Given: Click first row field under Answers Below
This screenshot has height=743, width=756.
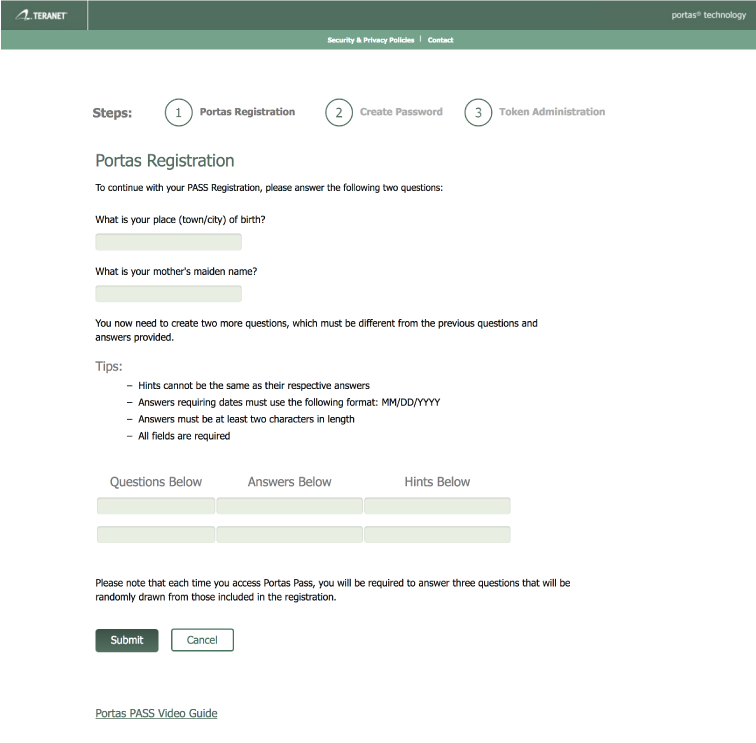Looking at the screenshot, I should [x=289, y=506].
